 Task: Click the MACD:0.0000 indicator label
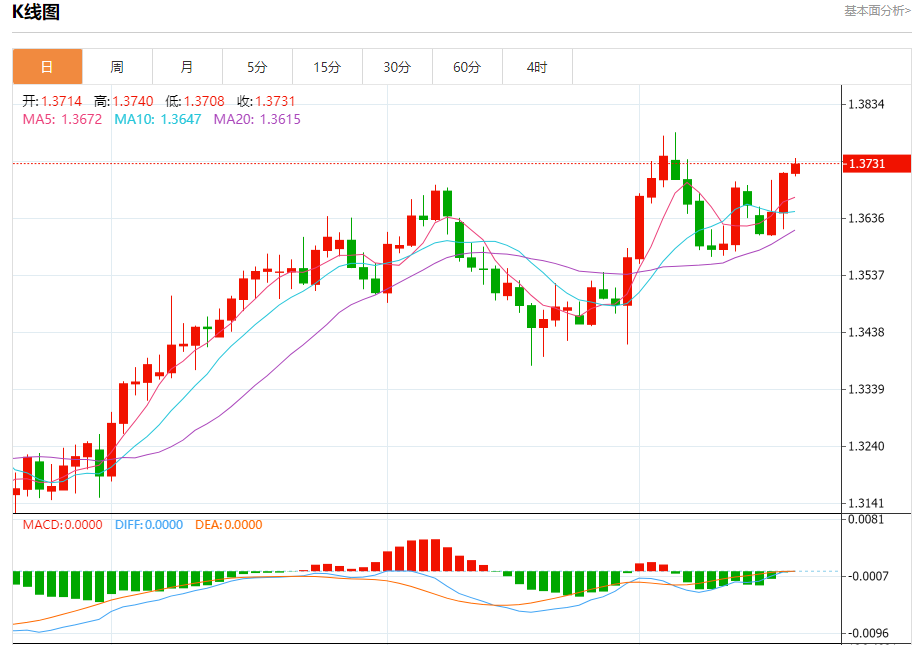[x=62, y=524]
